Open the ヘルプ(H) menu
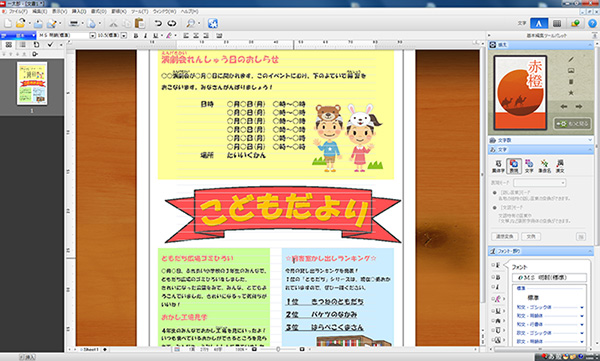Screen dimensions: 600x361 [x=189, y=12]
